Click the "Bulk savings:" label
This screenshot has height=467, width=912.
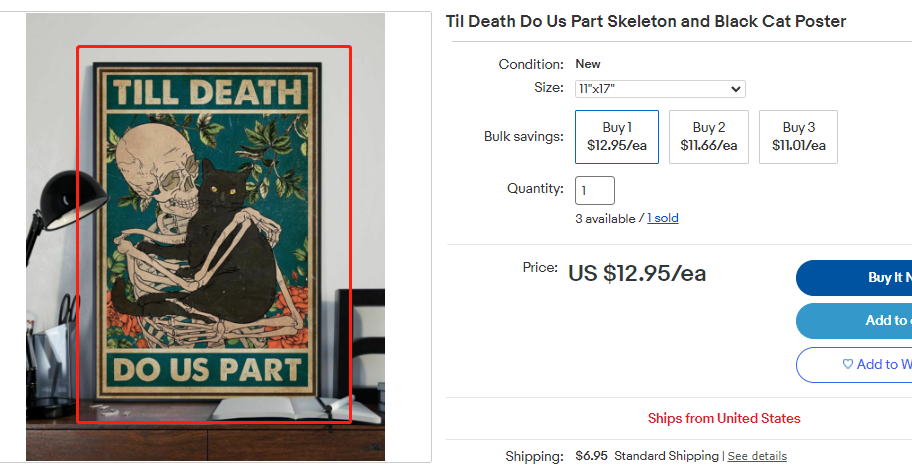524,137
